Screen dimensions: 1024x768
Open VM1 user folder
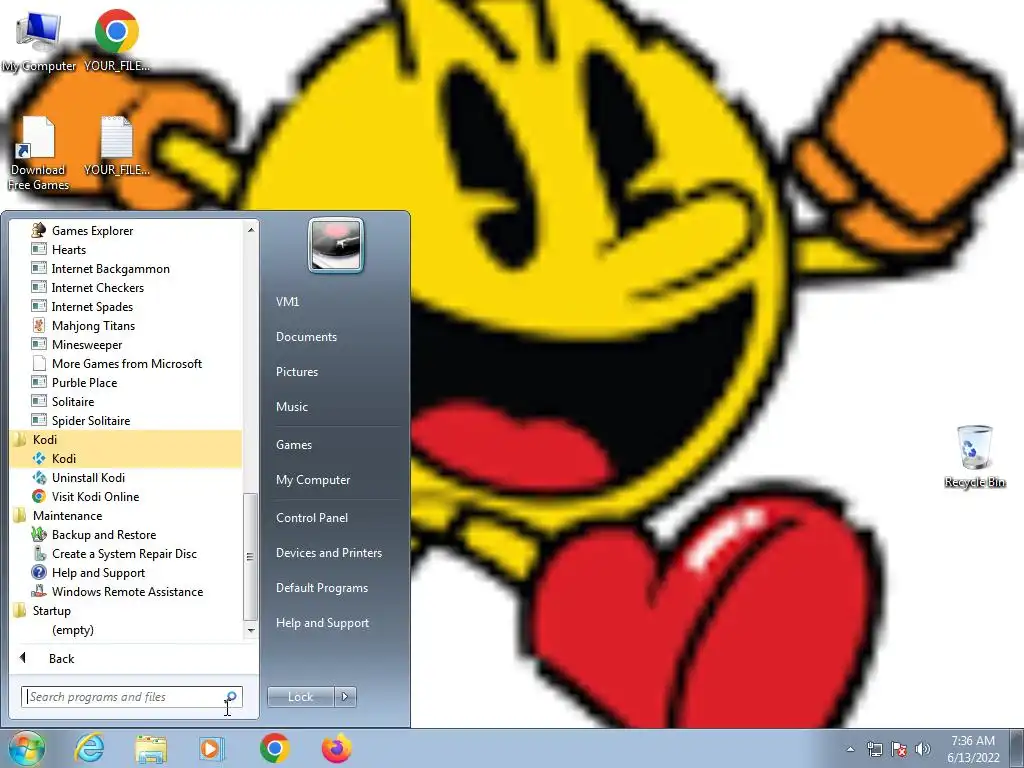tap(287, 302)
